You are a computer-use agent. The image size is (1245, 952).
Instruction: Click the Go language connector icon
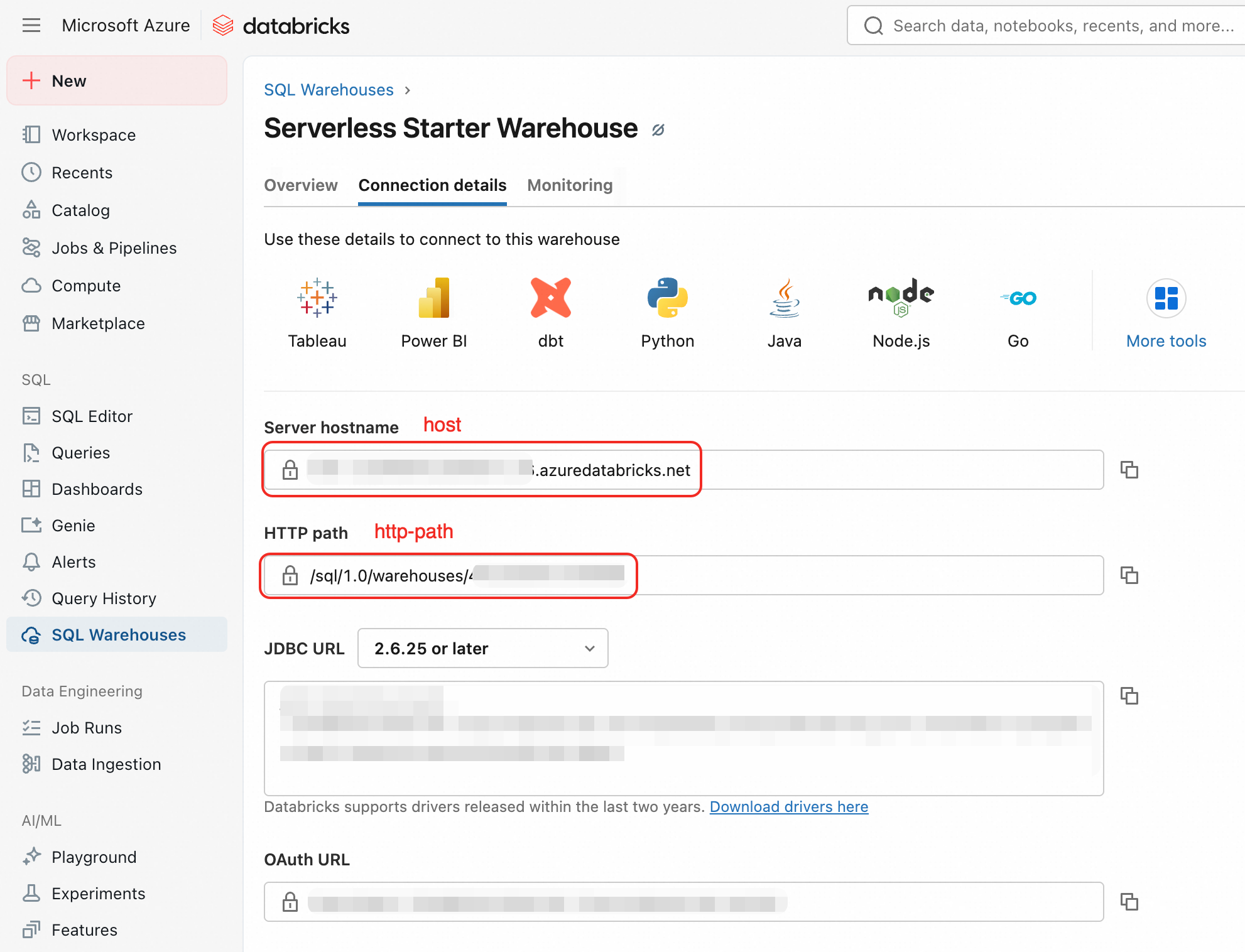[x=1018, y=298]
